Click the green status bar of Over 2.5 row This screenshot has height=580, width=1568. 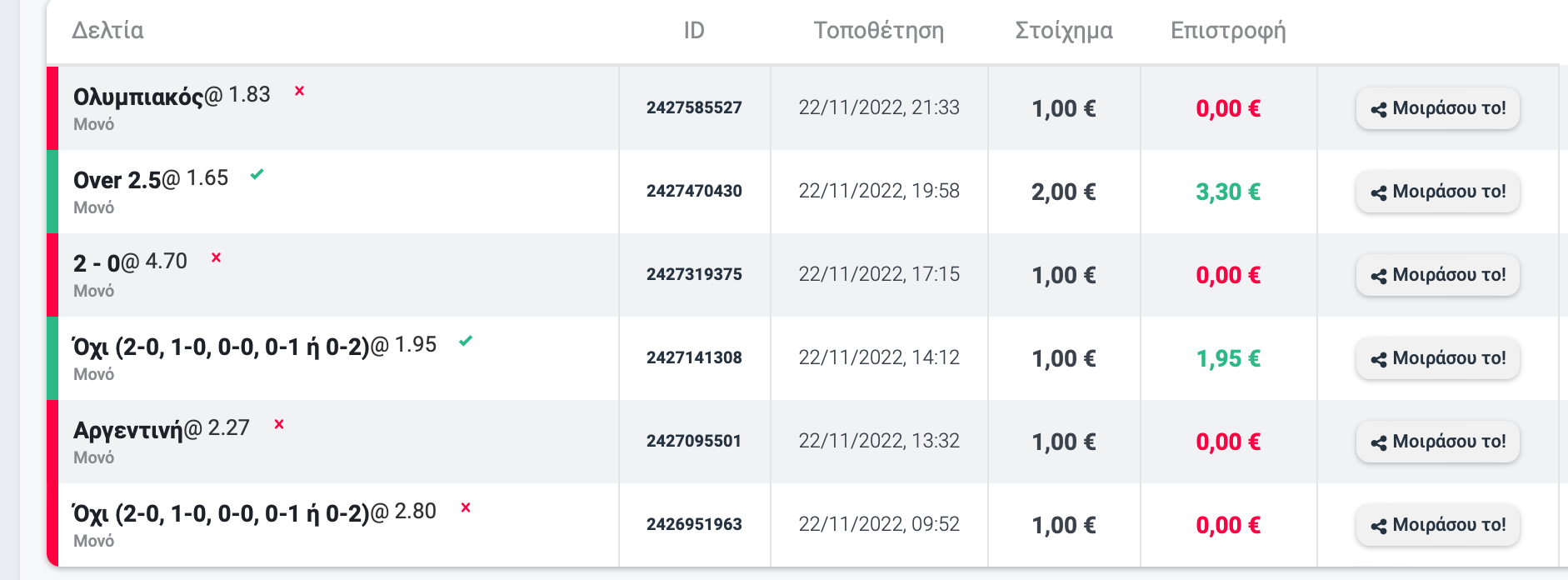point(52,192)
